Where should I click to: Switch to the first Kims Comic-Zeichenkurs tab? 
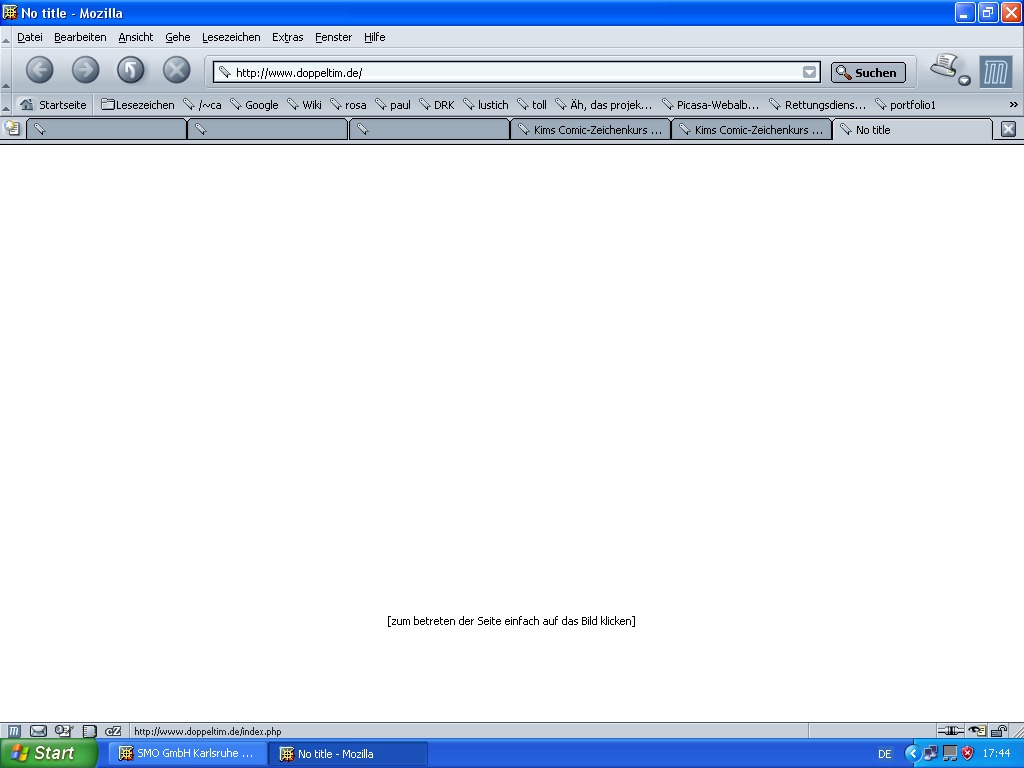click(590, 130)
